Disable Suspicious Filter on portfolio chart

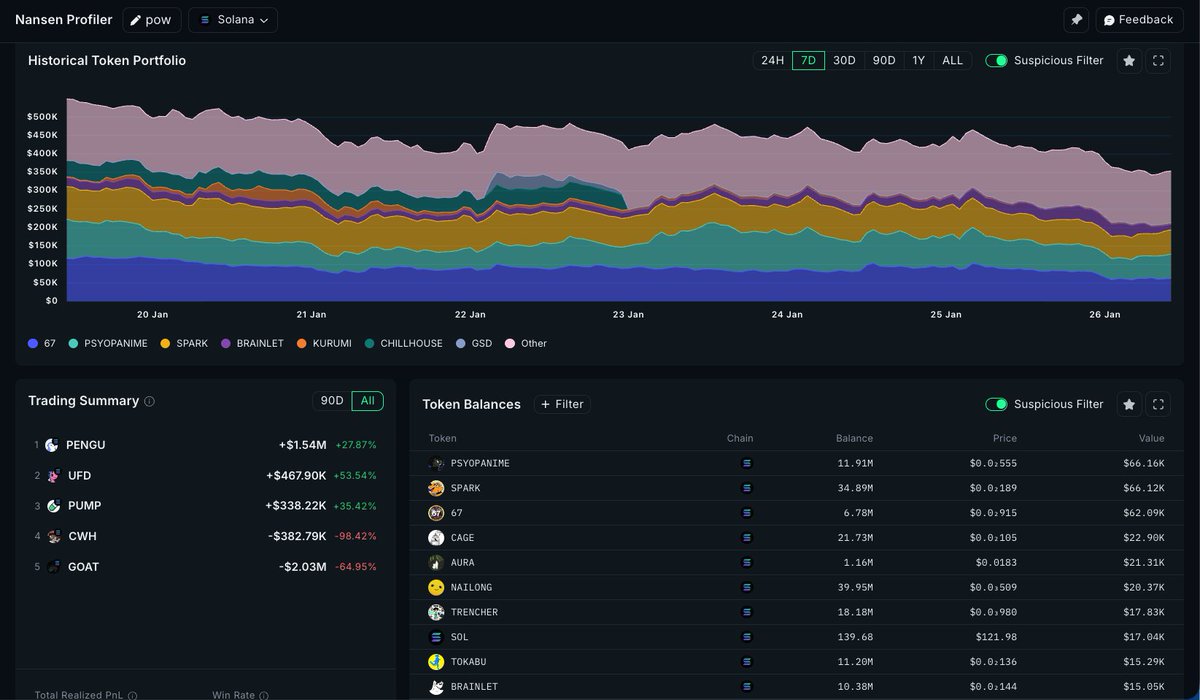tap(996, 61)
